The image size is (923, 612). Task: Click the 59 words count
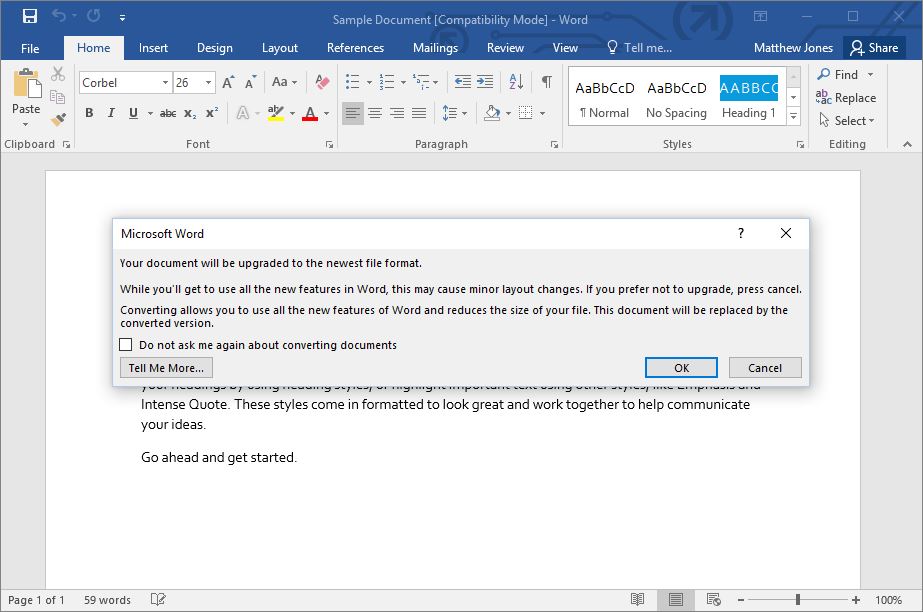pyautogui.click(x=107, y=600)
